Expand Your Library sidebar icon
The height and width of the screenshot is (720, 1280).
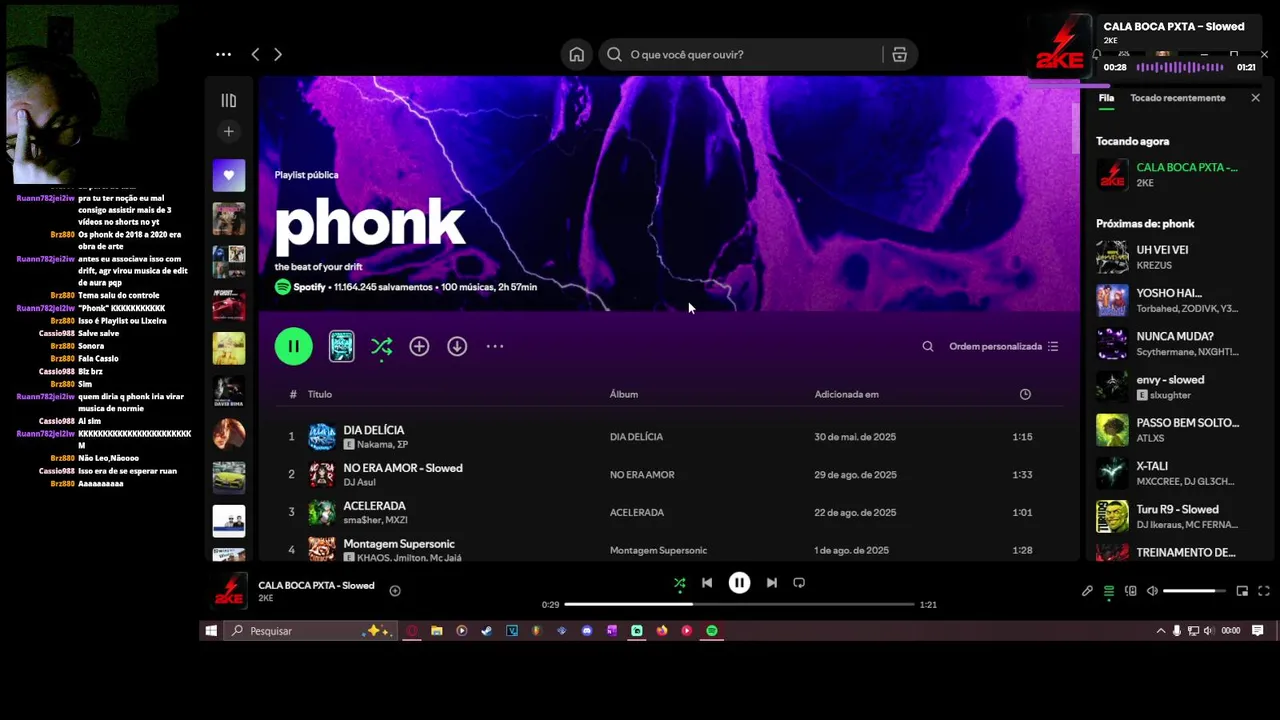tap(229, 100)
